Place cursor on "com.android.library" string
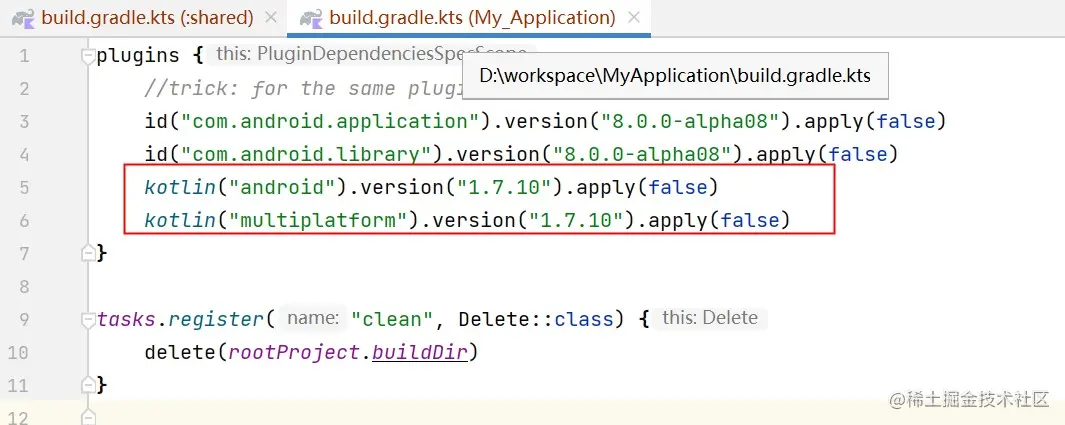The image size is (1065, 425). (x=306, y=154)
